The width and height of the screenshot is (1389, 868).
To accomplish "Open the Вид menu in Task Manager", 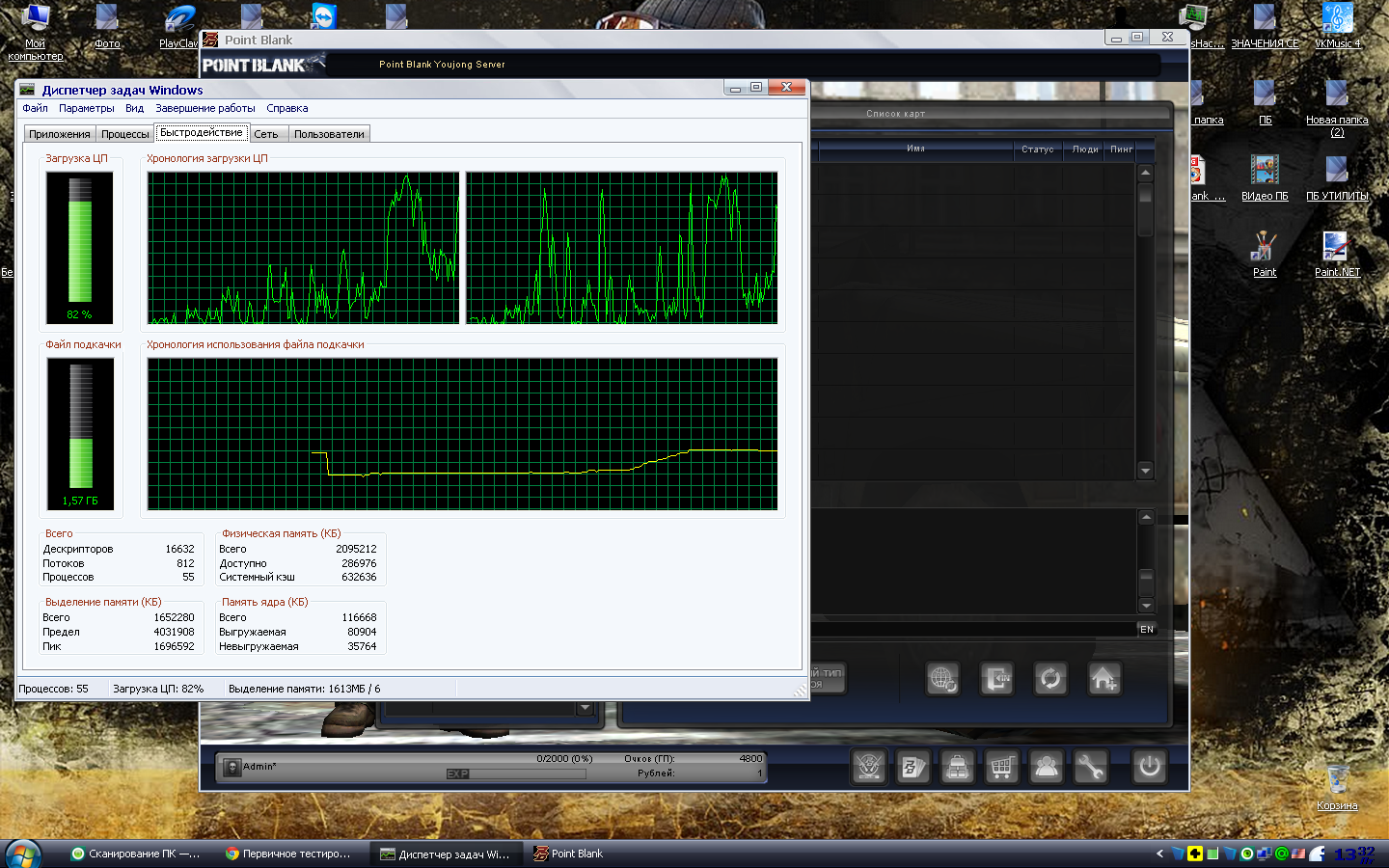I will point(135,108).
